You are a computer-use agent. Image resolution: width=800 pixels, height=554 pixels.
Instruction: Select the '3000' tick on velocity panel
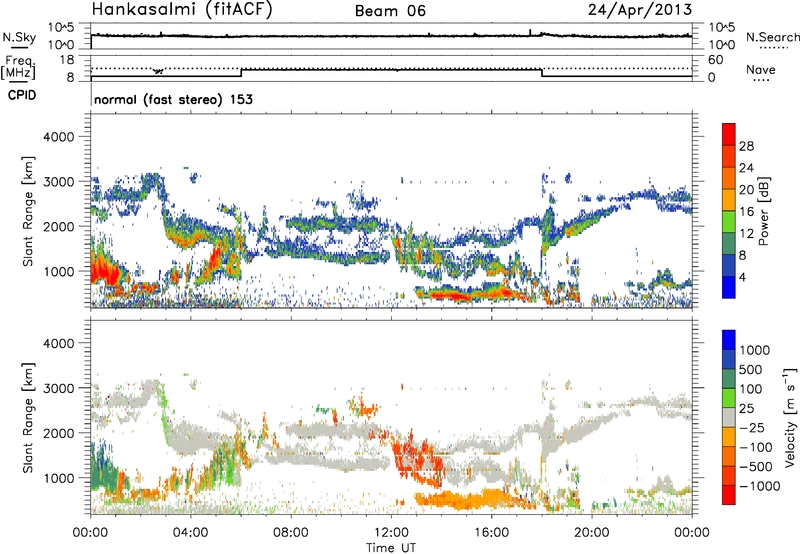[x=58, y=388]
